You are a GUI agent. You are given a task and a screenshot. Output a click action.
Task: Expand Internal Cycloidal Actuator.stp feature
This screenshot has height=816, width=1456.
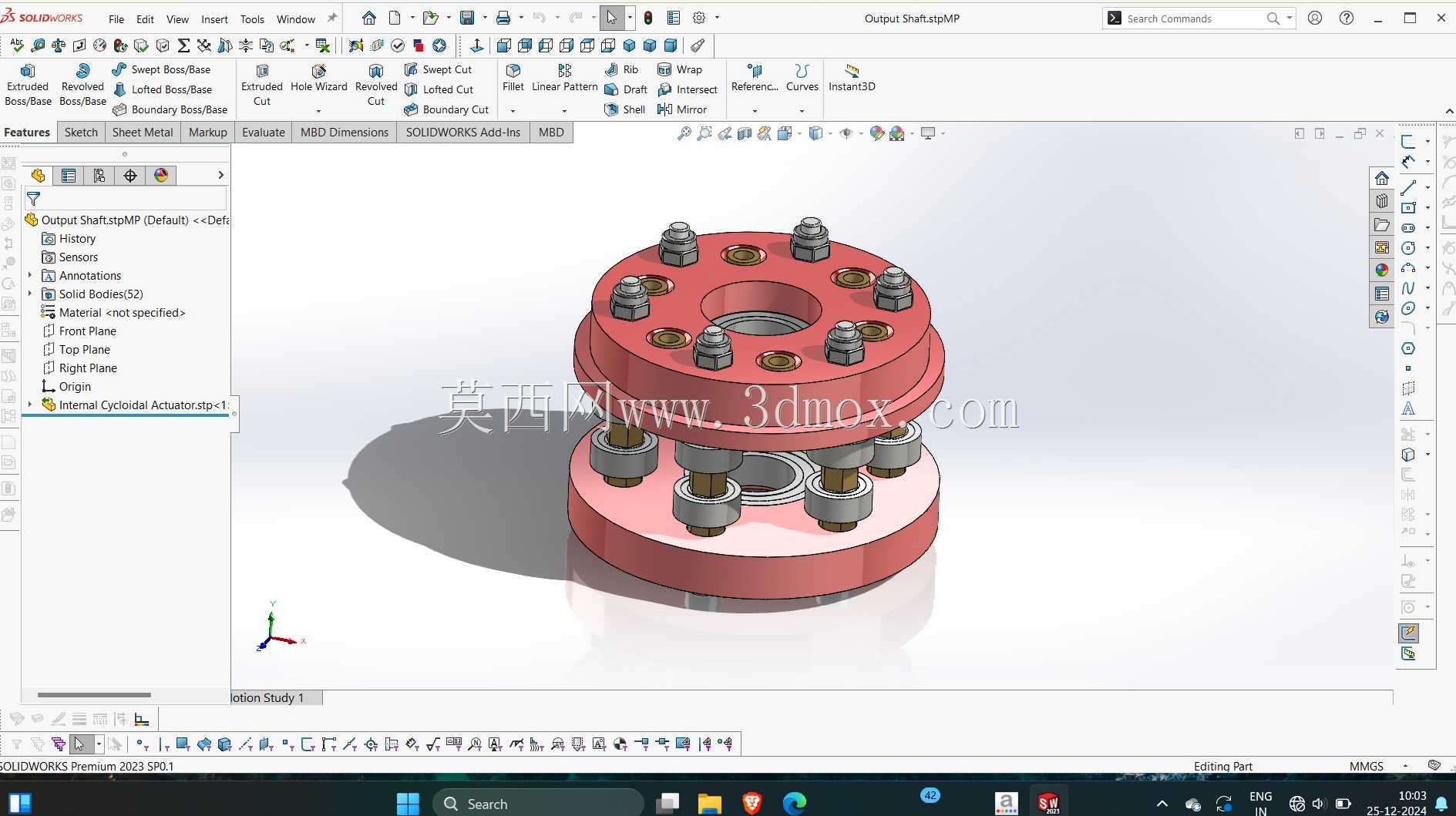tap(30, 405)
